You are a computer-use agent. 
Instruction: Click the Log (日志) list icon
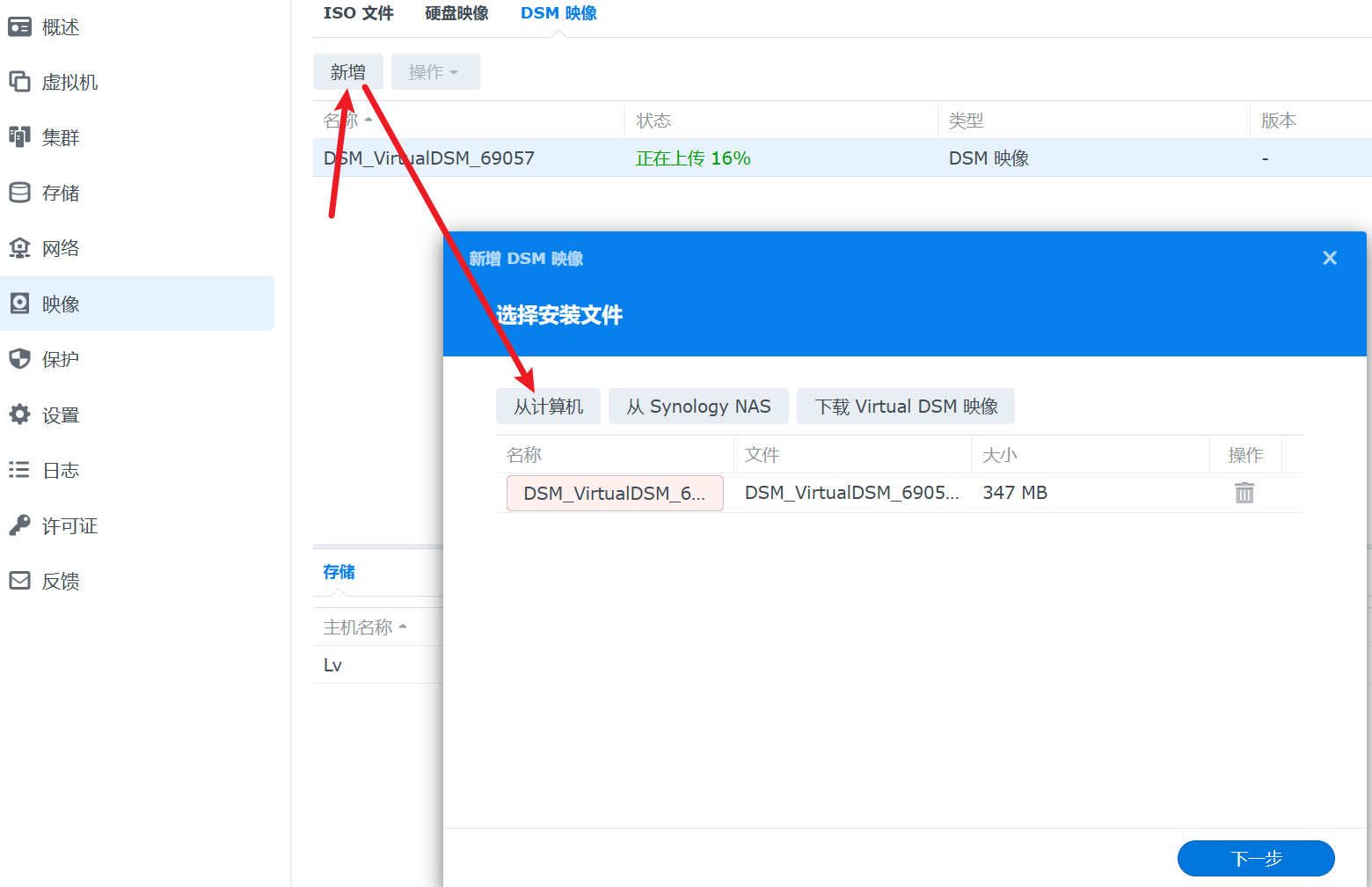pos(19,470)
